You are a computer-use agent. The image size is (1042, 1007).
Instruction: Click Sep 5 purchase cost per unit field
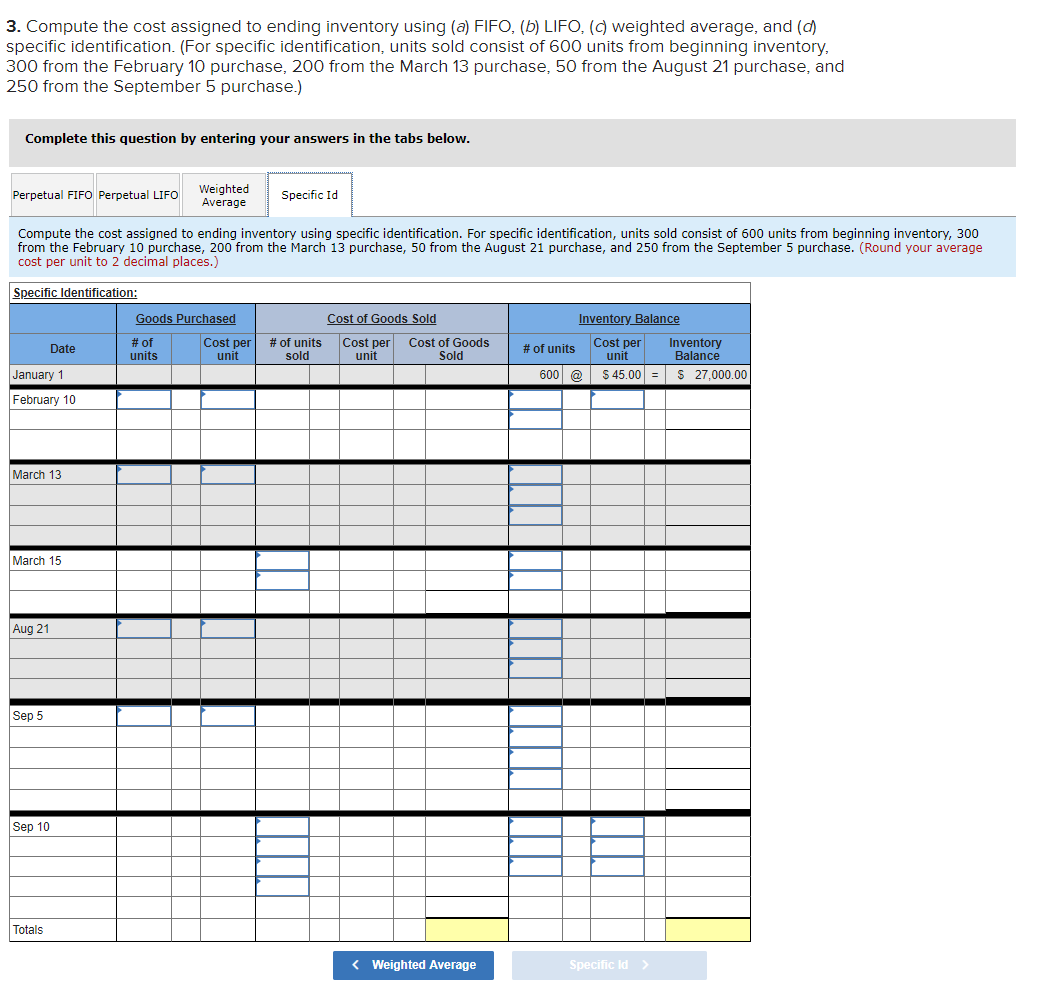(x=228, y=716)
